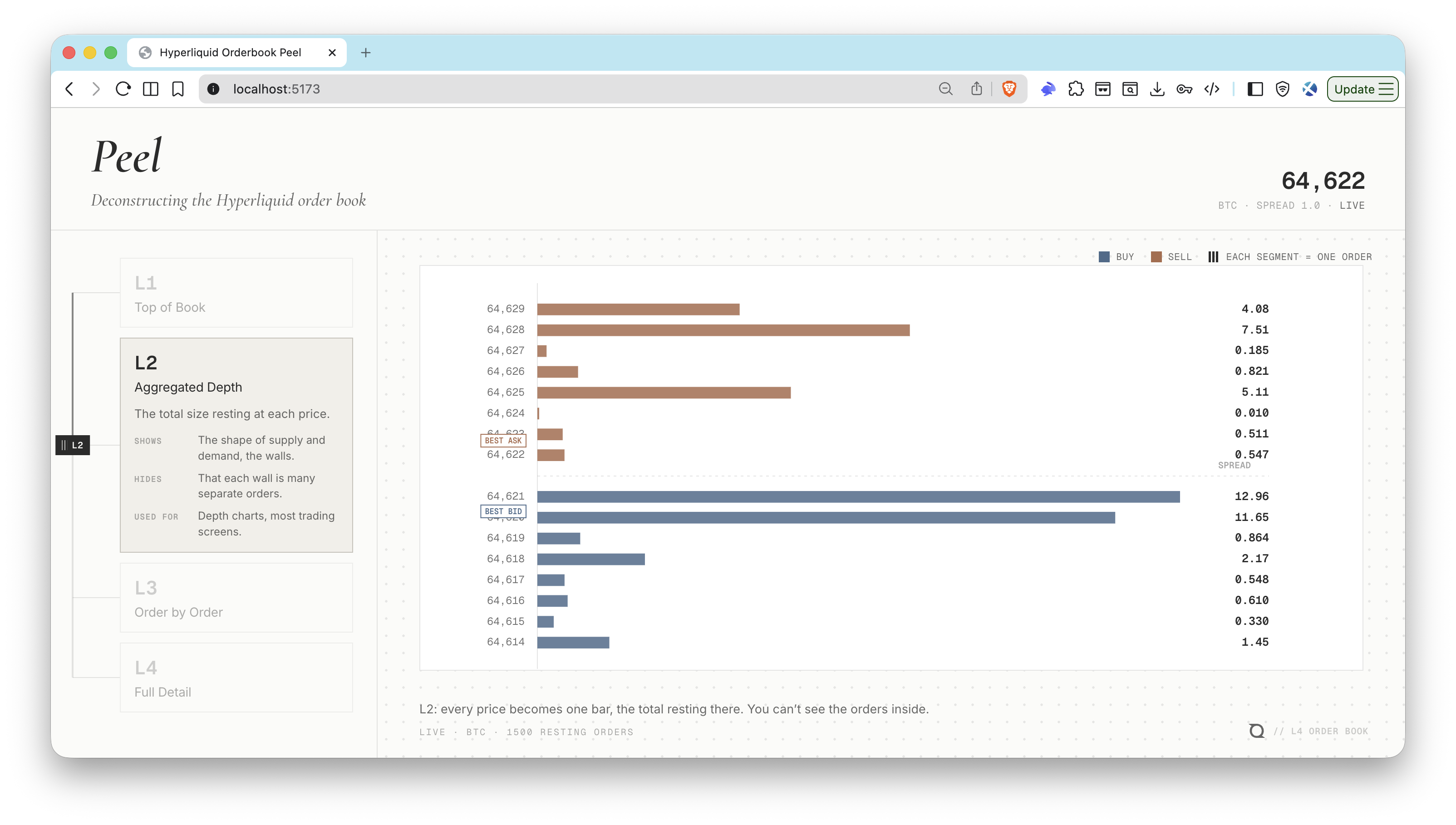The width and height of the screenshot is (1456, 825).
Task: Click the LIVE status in the header
Action: 1352,205
